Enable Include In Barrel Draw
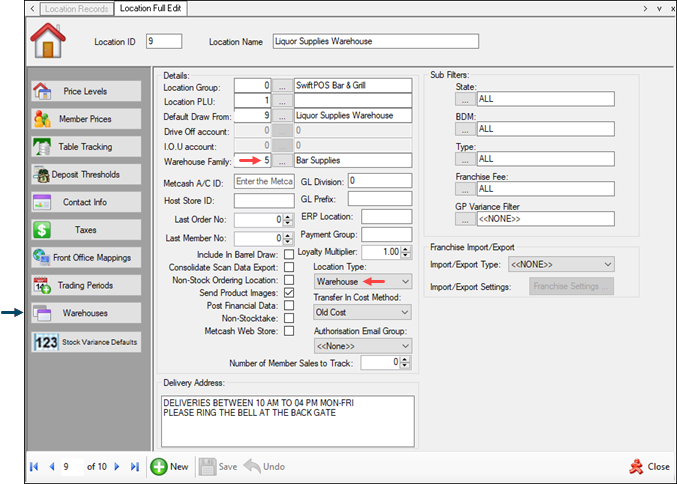Screen dimensions: 677x484 tap(289, 254)
